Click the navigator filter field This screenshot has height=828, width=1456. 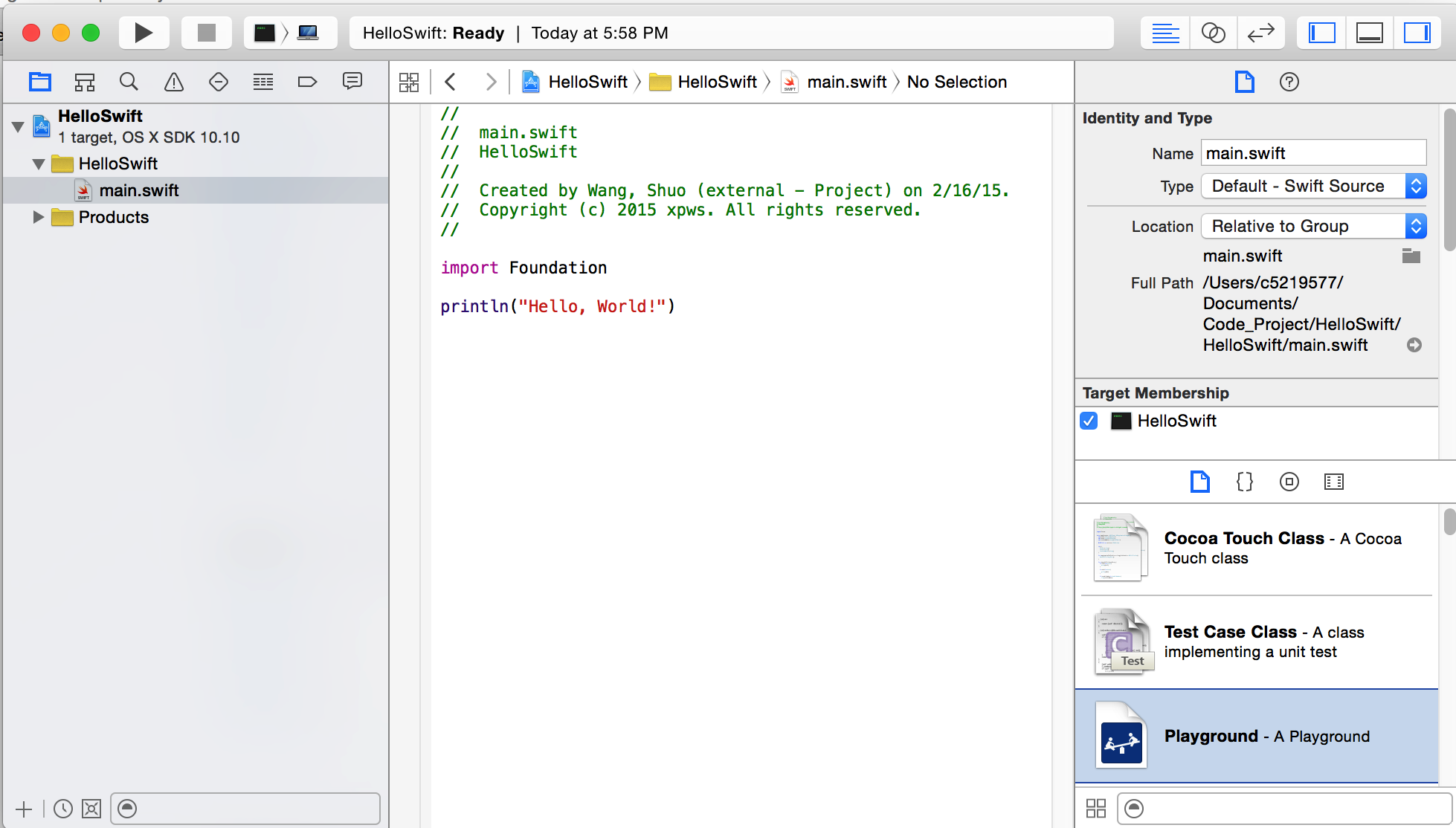click(x=245, y=809)
